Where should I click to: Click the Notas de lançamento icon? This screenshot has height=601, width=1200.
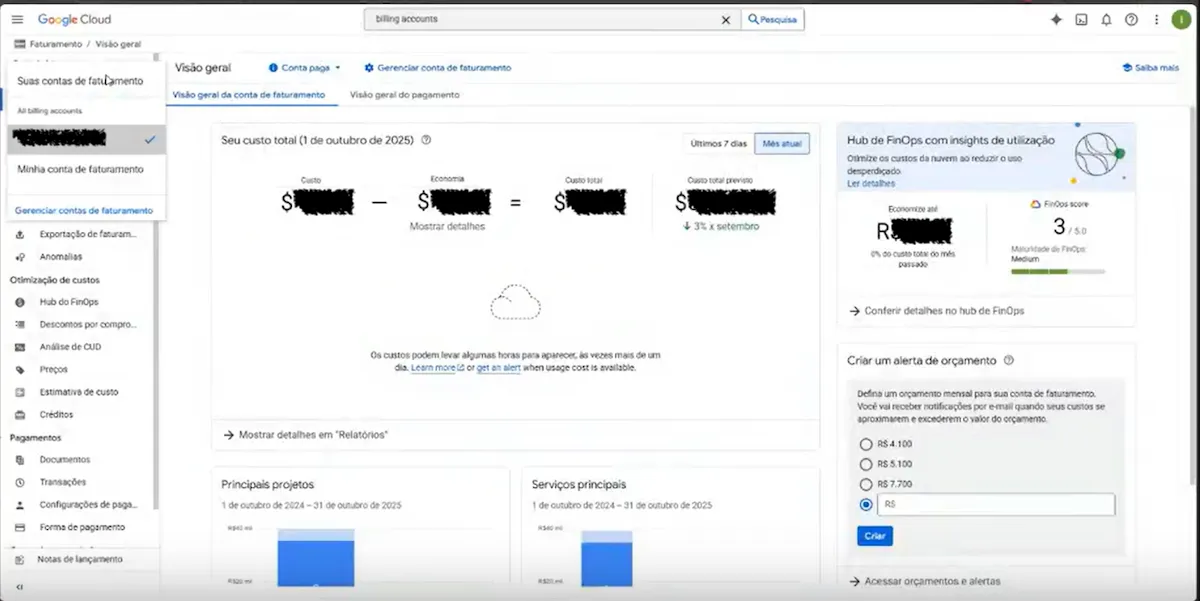[x=20, y=560]
